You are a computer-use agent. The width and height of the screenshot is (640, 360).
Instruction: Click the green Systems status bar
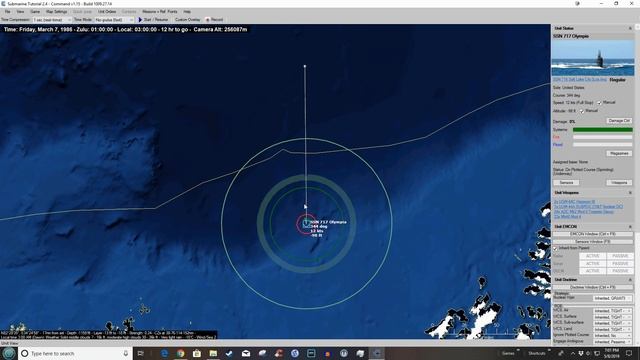point(603,130)
